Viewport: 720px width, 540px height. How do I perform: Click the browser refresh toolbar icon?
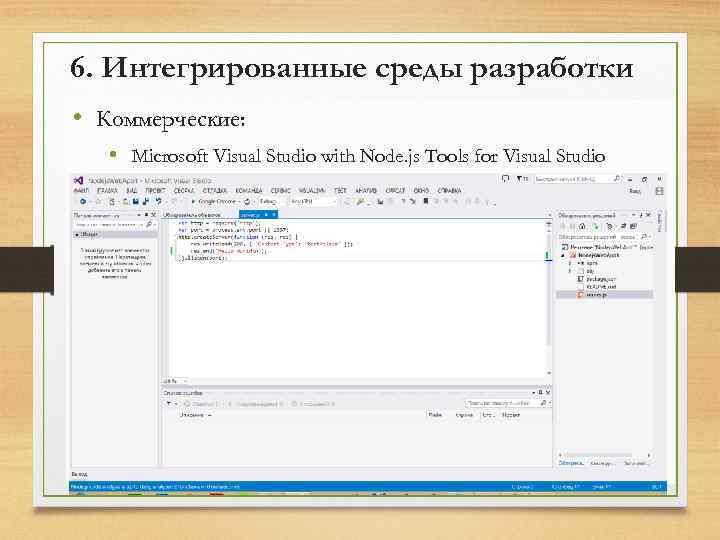pyautogui.click(x=247, y=202)
